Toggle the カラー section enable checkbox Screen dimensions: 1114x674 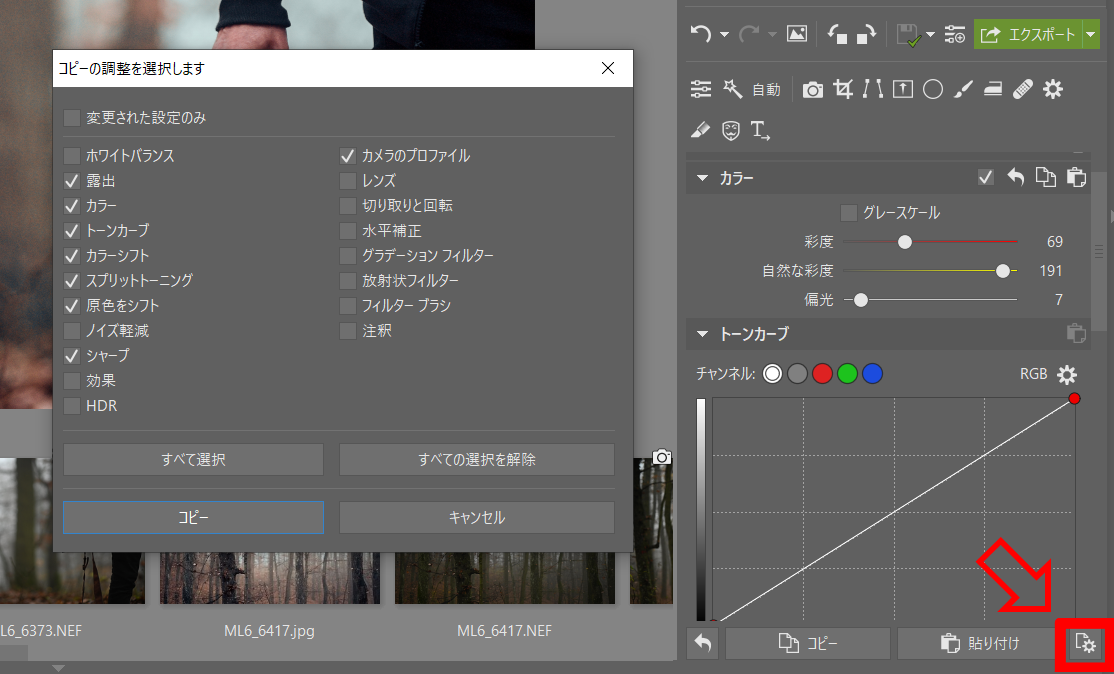tap(985, 178)
